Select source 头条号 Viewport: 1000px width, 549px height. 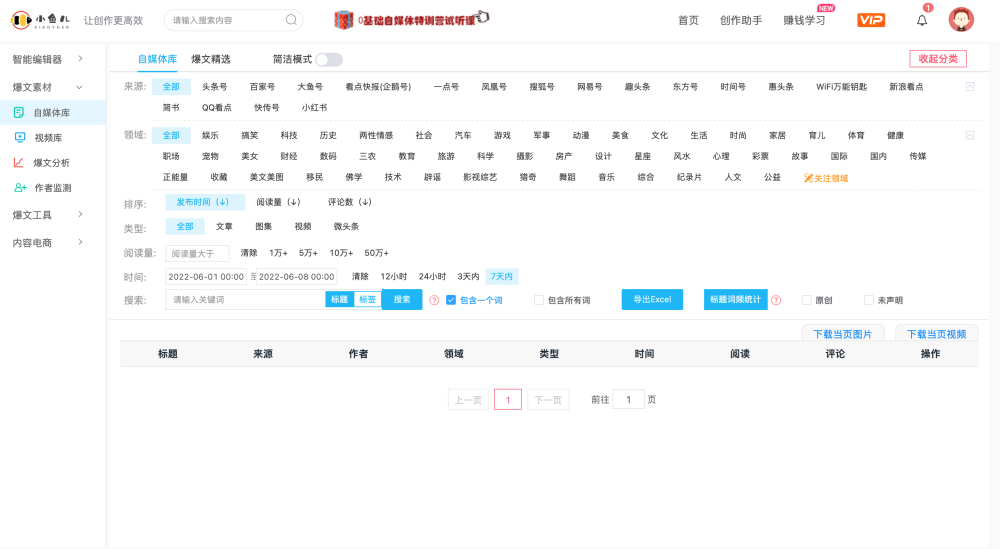[x=214, y=87]
